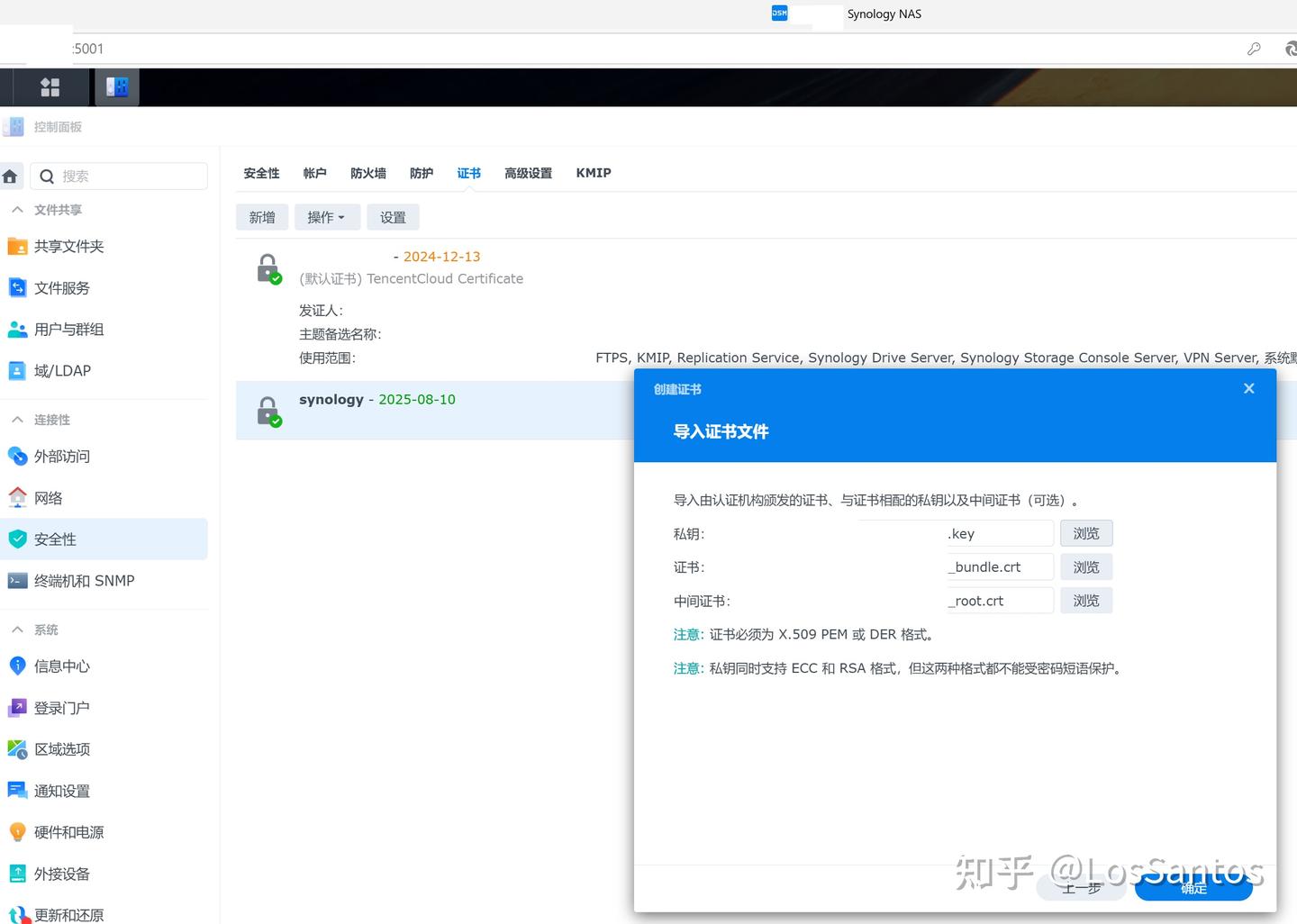Image resolution: width=1297 pixels, height=924 pixels.
Task: Open 登录门户 settings
Action: (x=61, y=708)
